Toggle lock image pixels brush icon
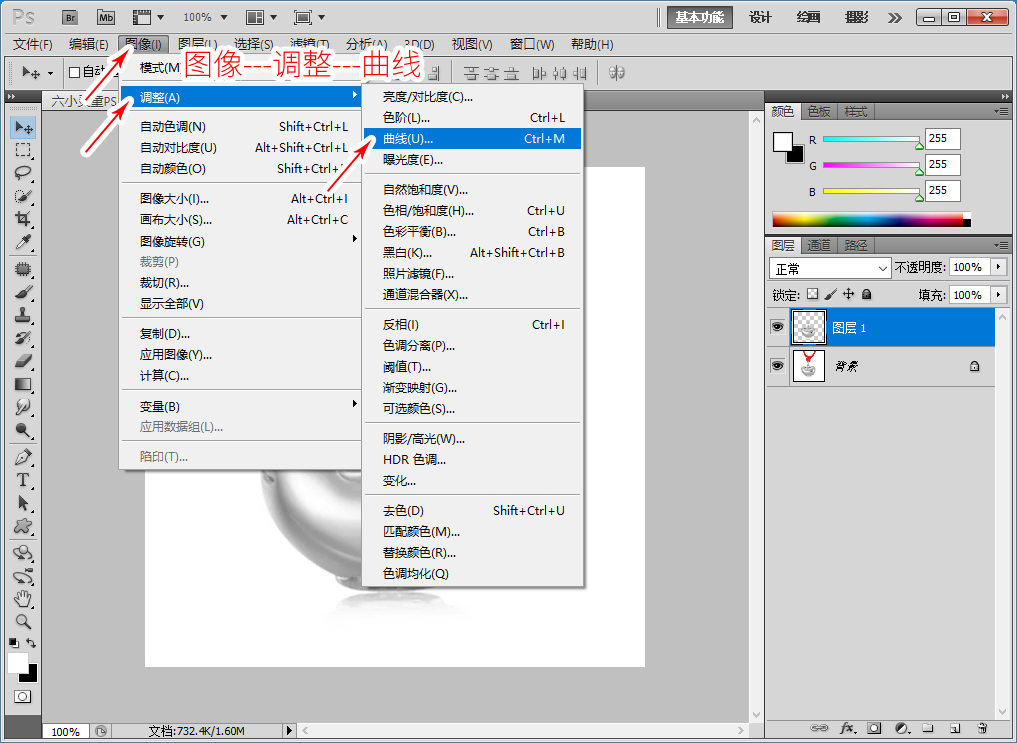This screenshot has width=1017, height=743. pos(831,294)
